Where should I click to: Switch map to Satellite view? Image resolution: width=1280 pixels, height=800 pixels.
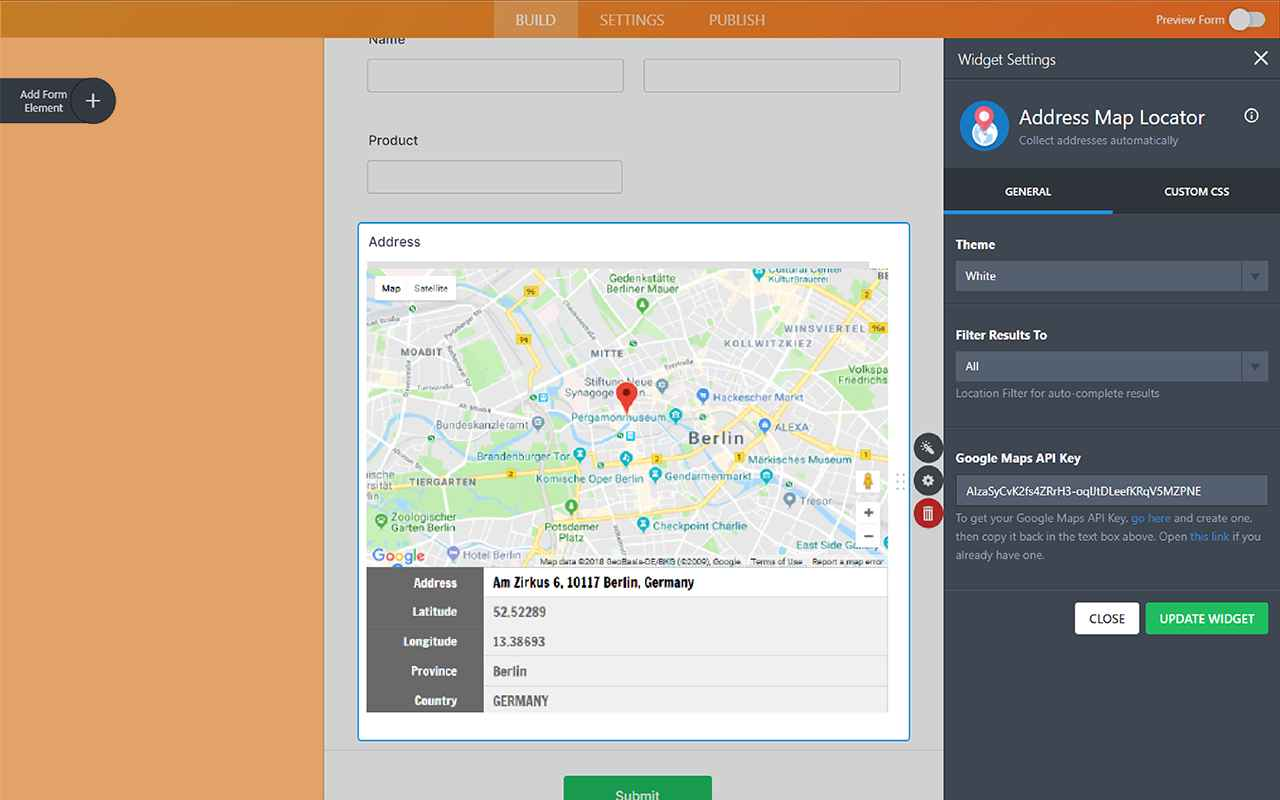(x=432, y=287)
